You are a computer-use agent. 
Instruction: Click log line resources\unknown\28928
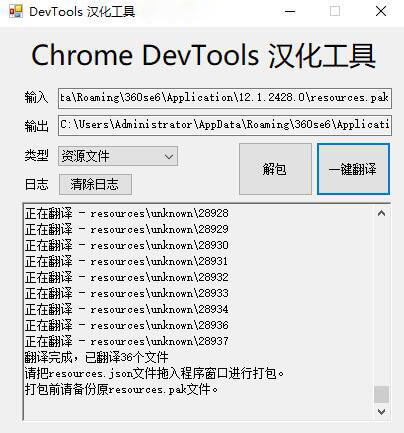click(x=127, y=213)
